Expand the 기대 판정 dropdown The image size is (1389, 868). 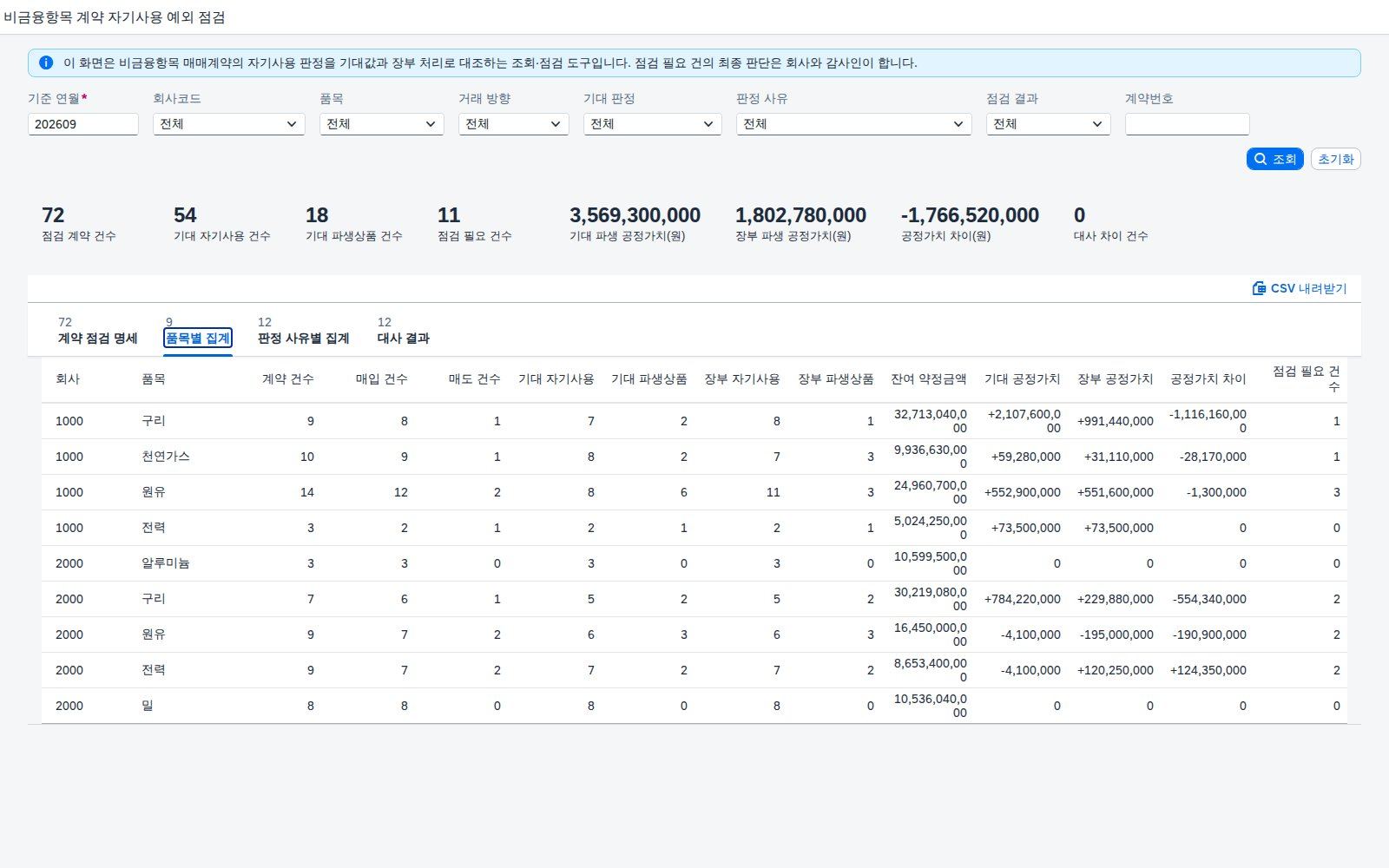tap(653, 124)
